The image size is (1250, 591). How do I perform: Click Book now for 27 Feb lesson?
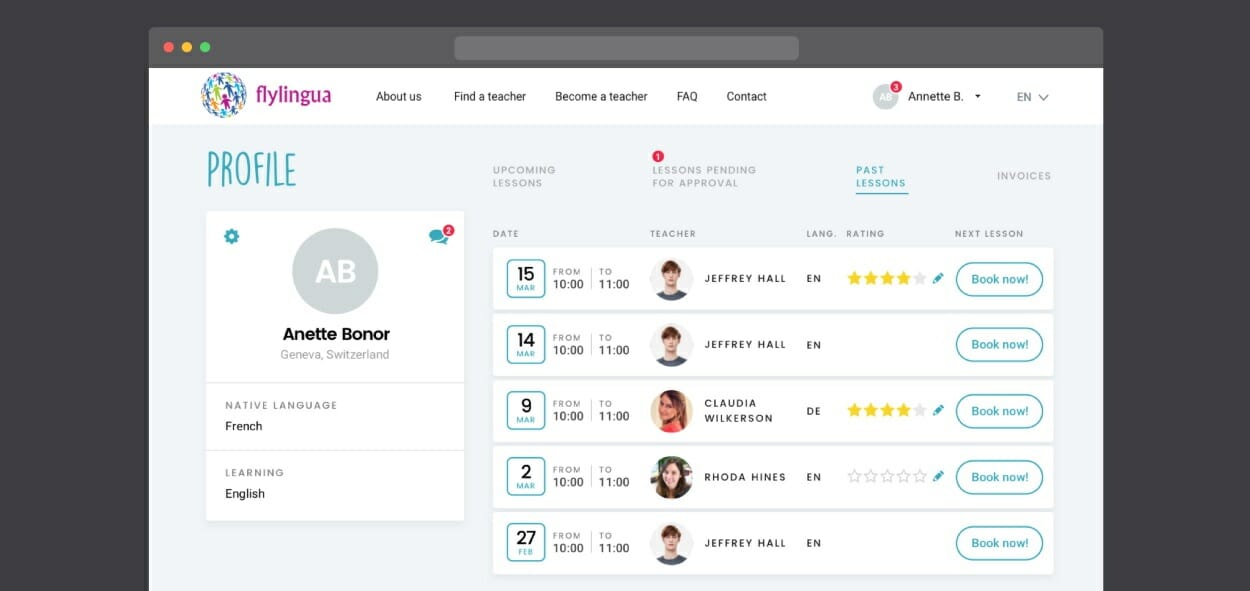[x=999, y=543]
